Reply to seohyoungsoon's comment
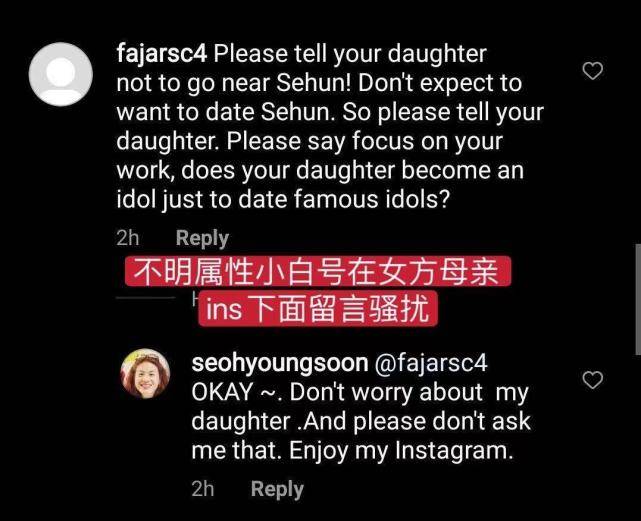This screenshot has height=521, width=641. tap(277, 489)
